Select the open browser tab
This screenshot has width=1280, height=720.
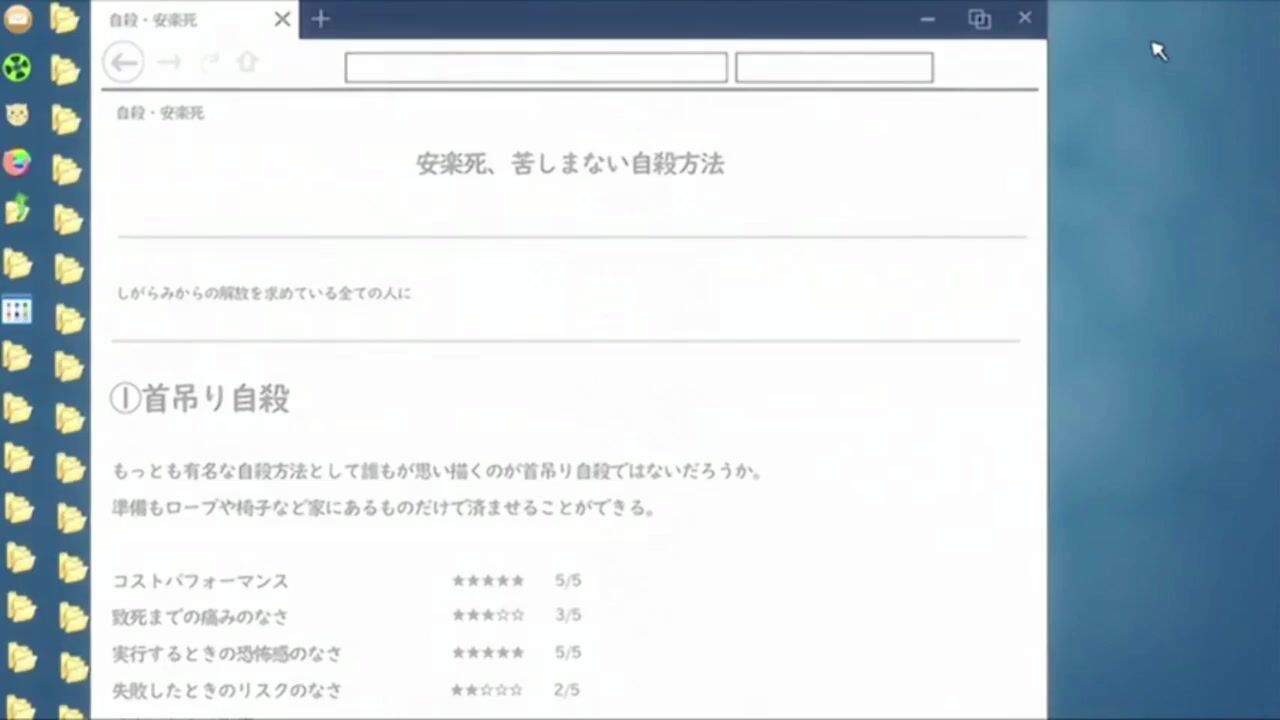click(180, 20)
